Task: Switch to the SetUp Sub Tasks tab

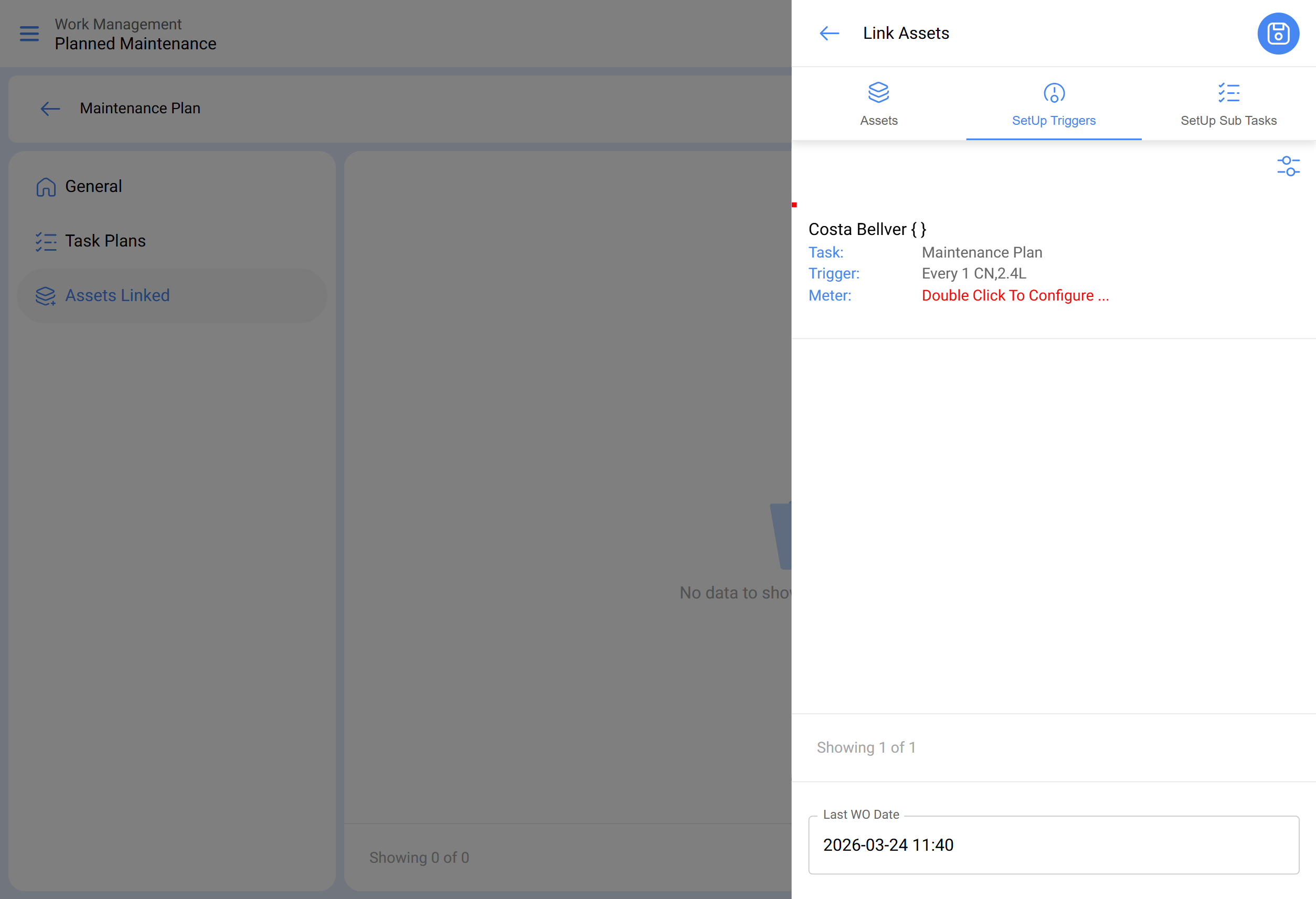Action: coord(1228,121)
